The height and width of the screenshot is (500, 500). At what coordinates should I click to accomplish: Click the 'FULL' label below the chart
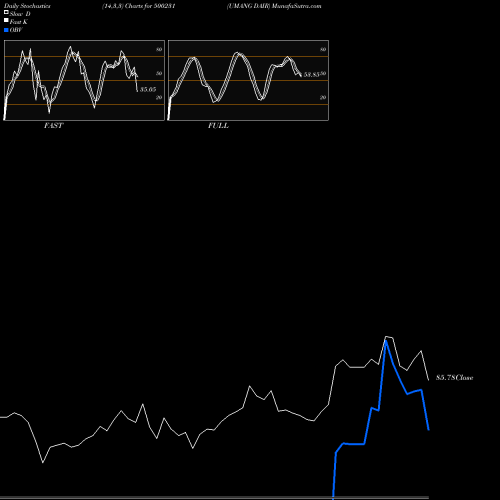218,126
